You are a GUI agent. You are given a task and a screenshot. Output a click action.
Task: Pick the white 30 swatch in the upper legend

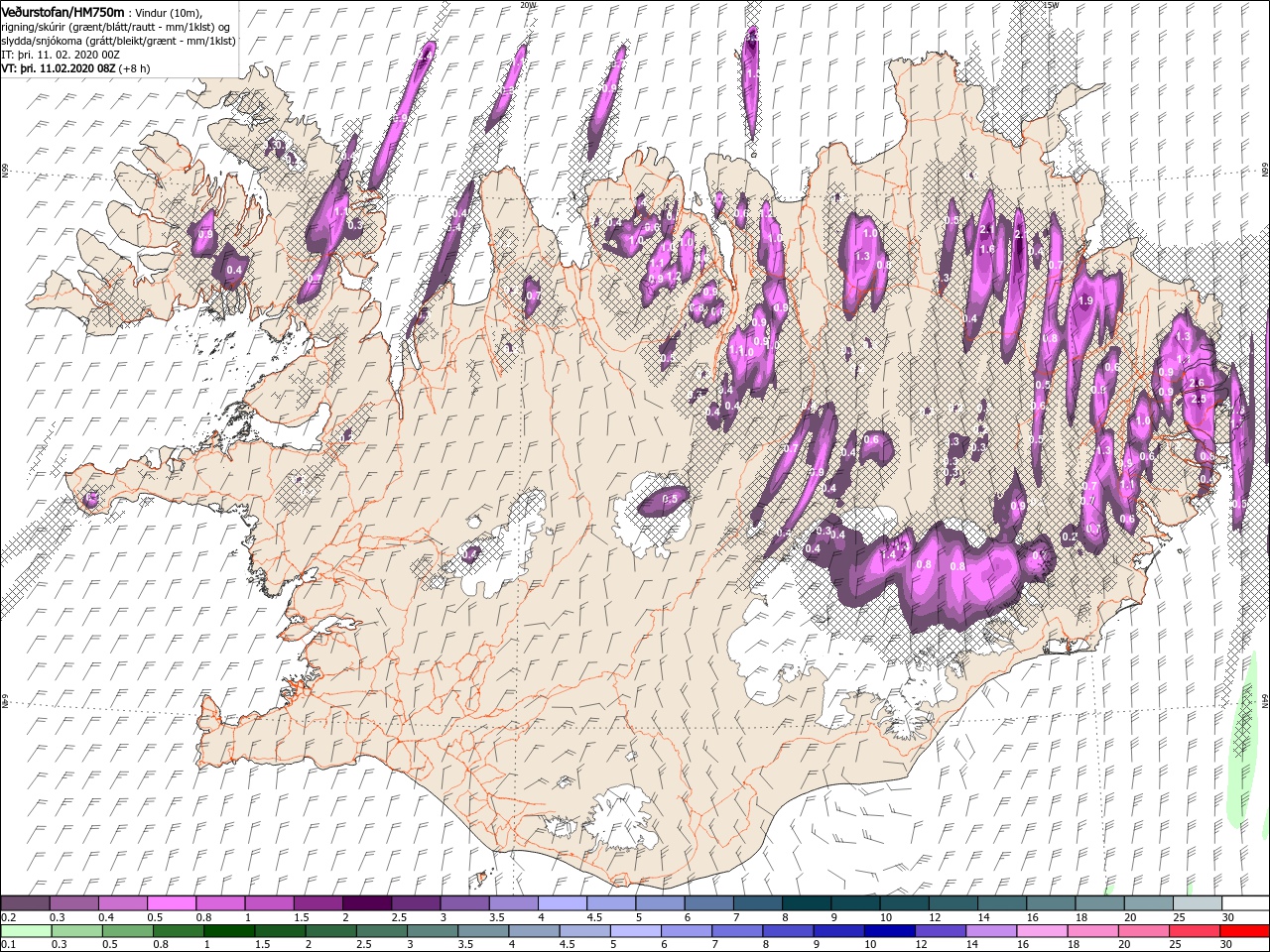pos(1245,902)
